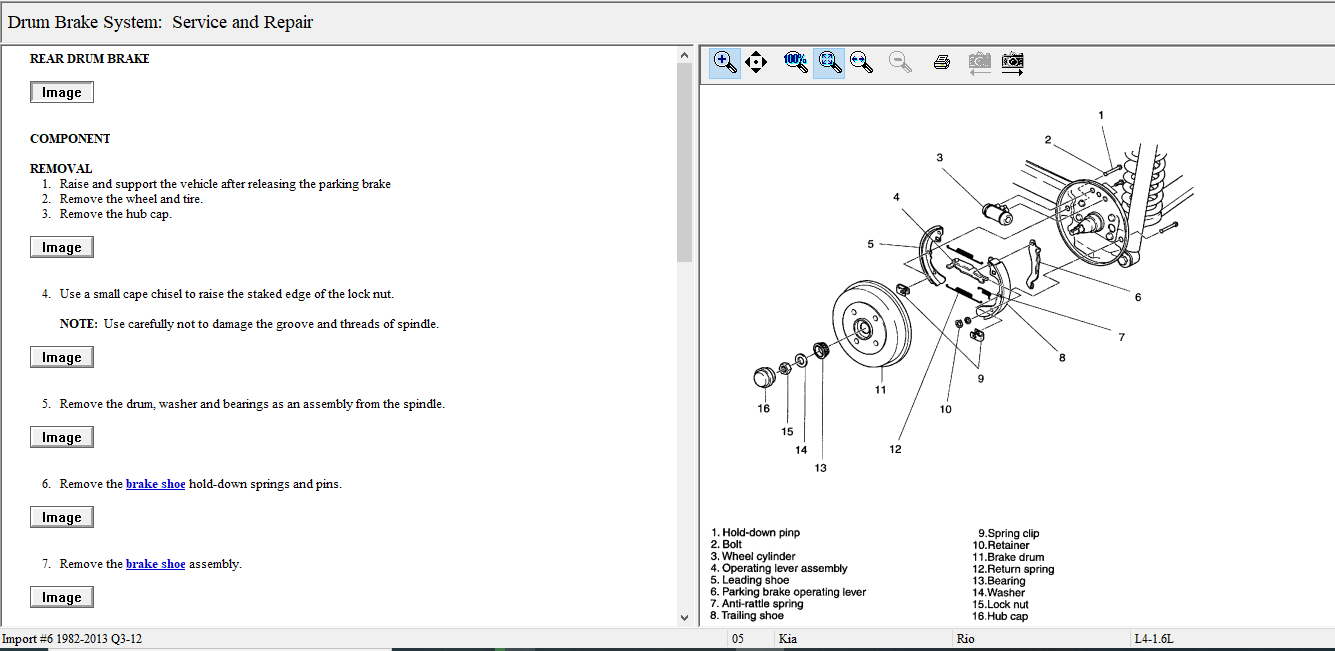
Task: Click the text pane scrollbar down arrow
Action: (684, 618)
